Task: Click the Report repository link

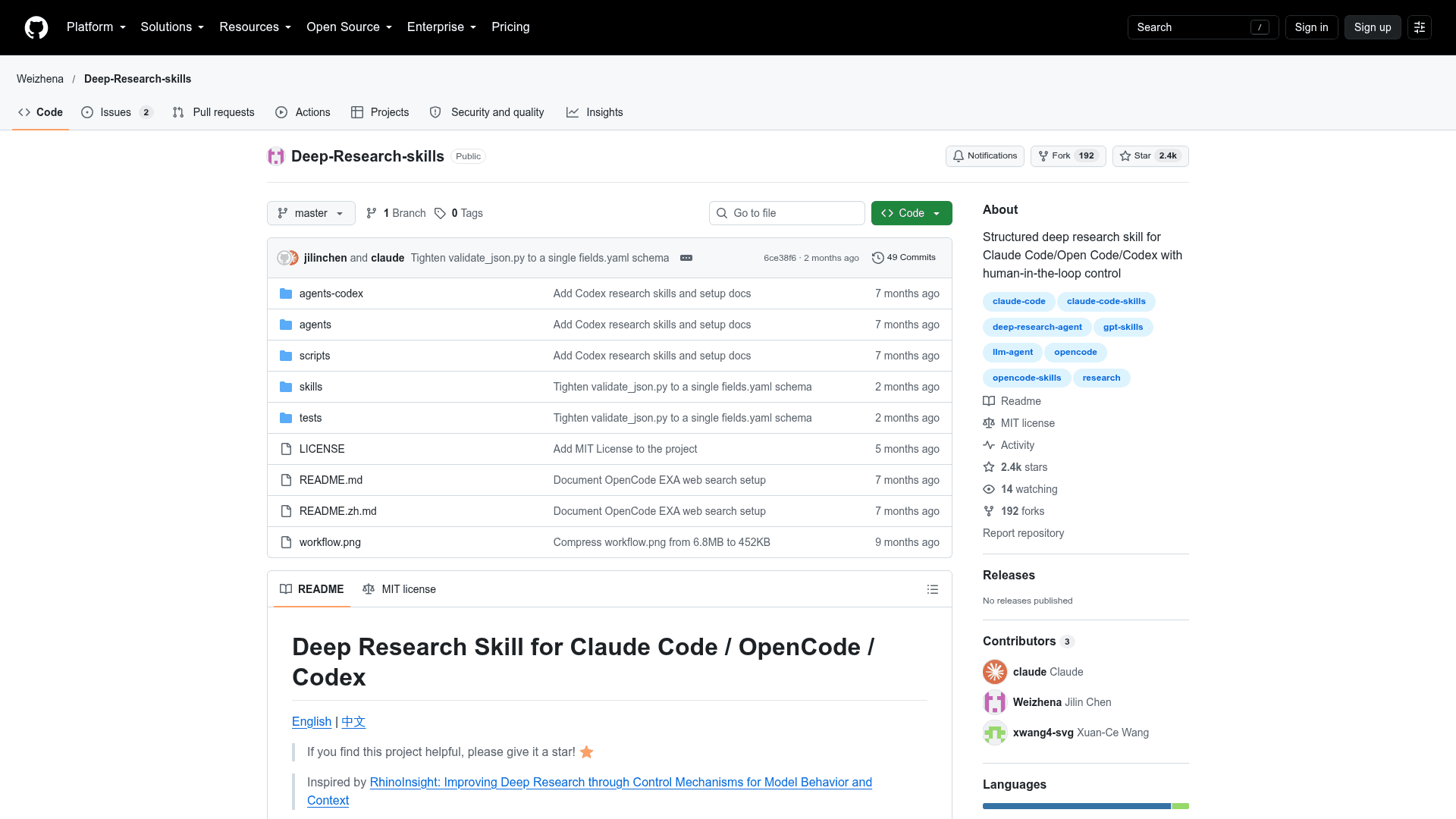Action: [x=1023, y=533]
